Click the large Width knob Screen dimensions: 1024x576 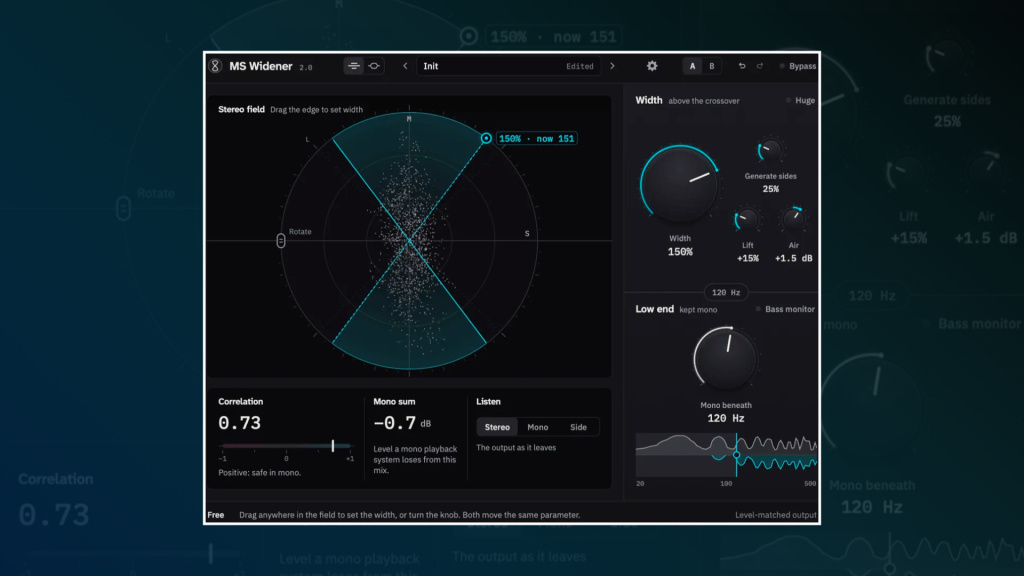(679, 185)
